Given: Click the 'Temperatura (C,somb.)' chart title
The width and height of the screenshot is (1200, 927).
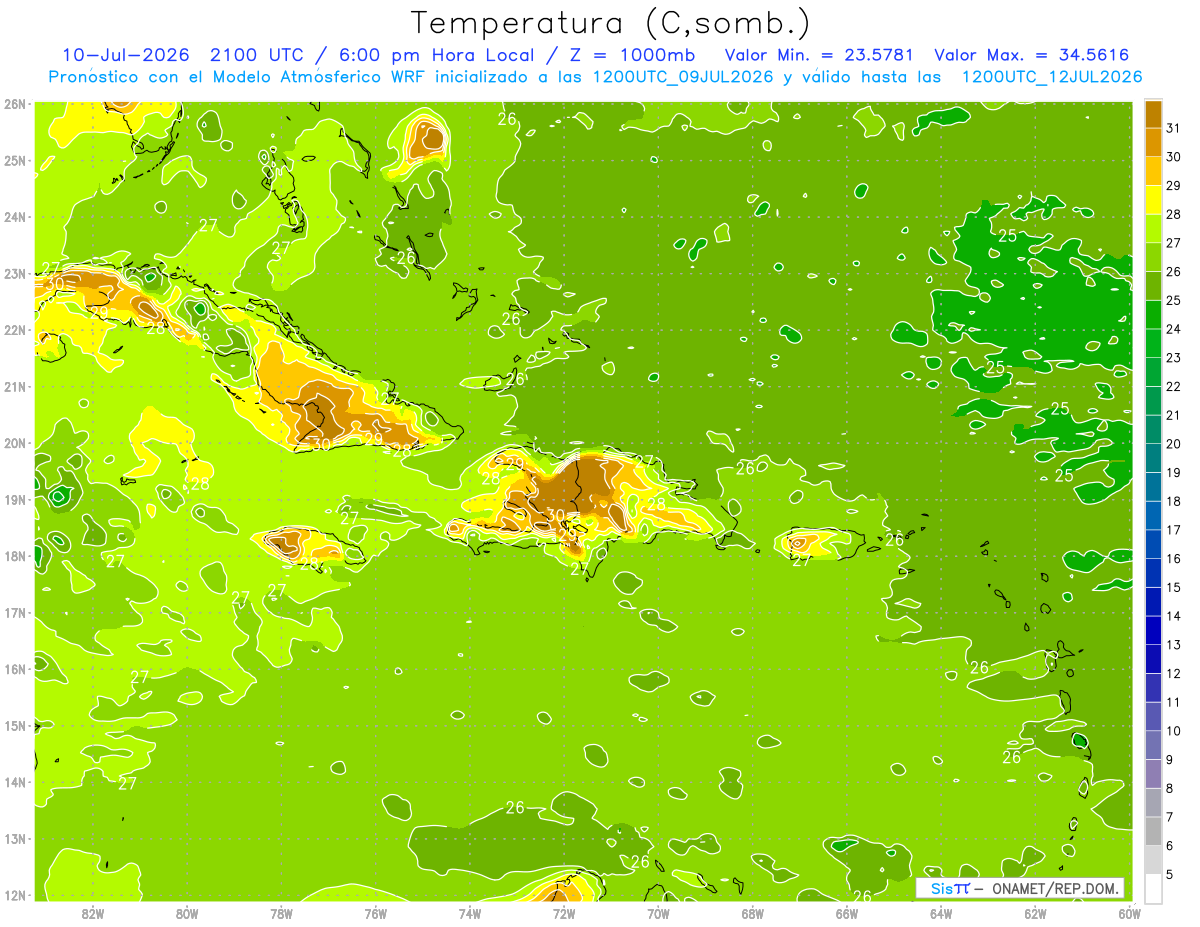Looking at the screenshot, I should pos(611,23).
